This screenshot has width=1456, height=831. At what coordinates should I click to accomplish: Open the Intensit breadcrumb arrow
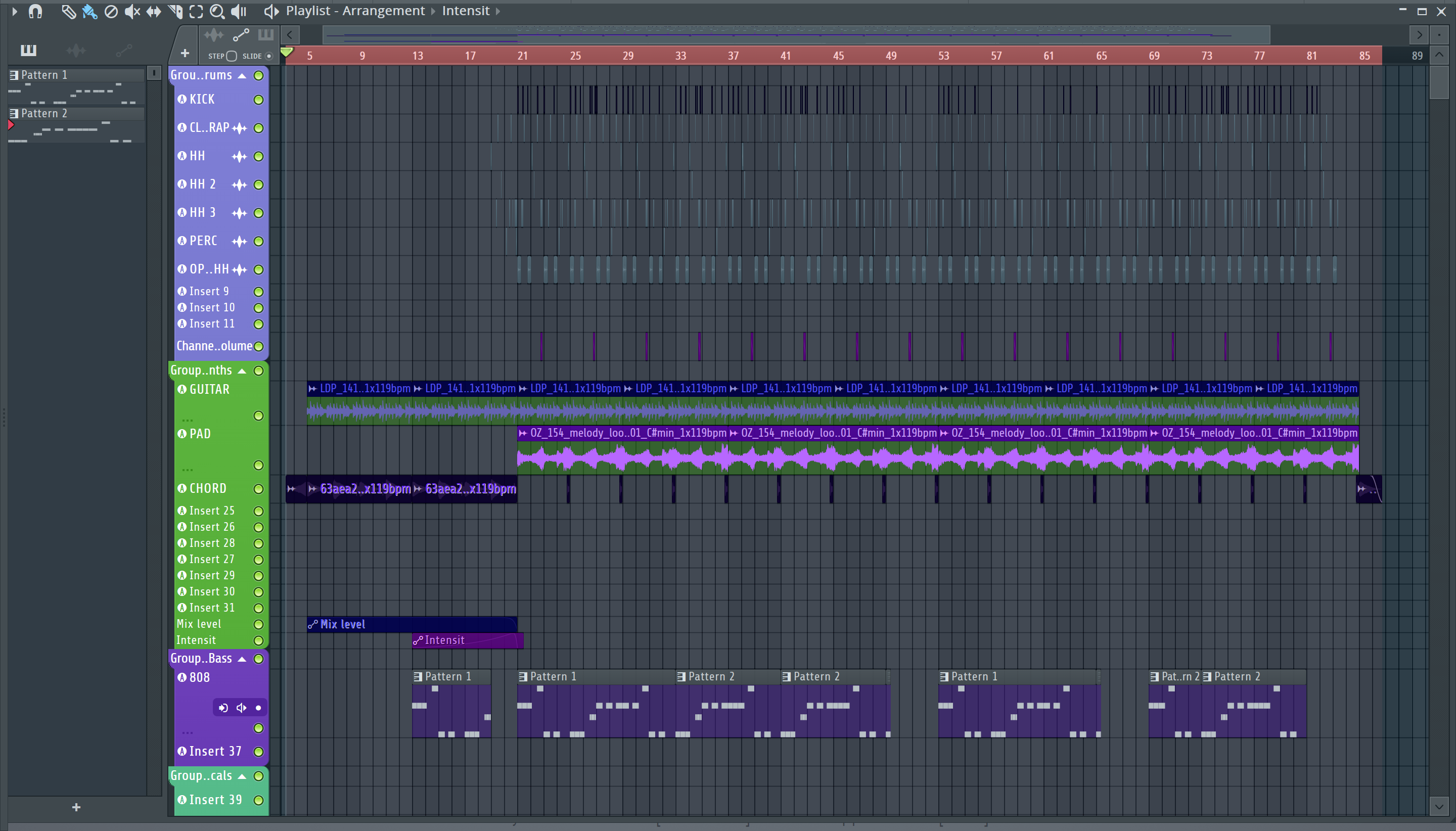(x=497, y=11)
